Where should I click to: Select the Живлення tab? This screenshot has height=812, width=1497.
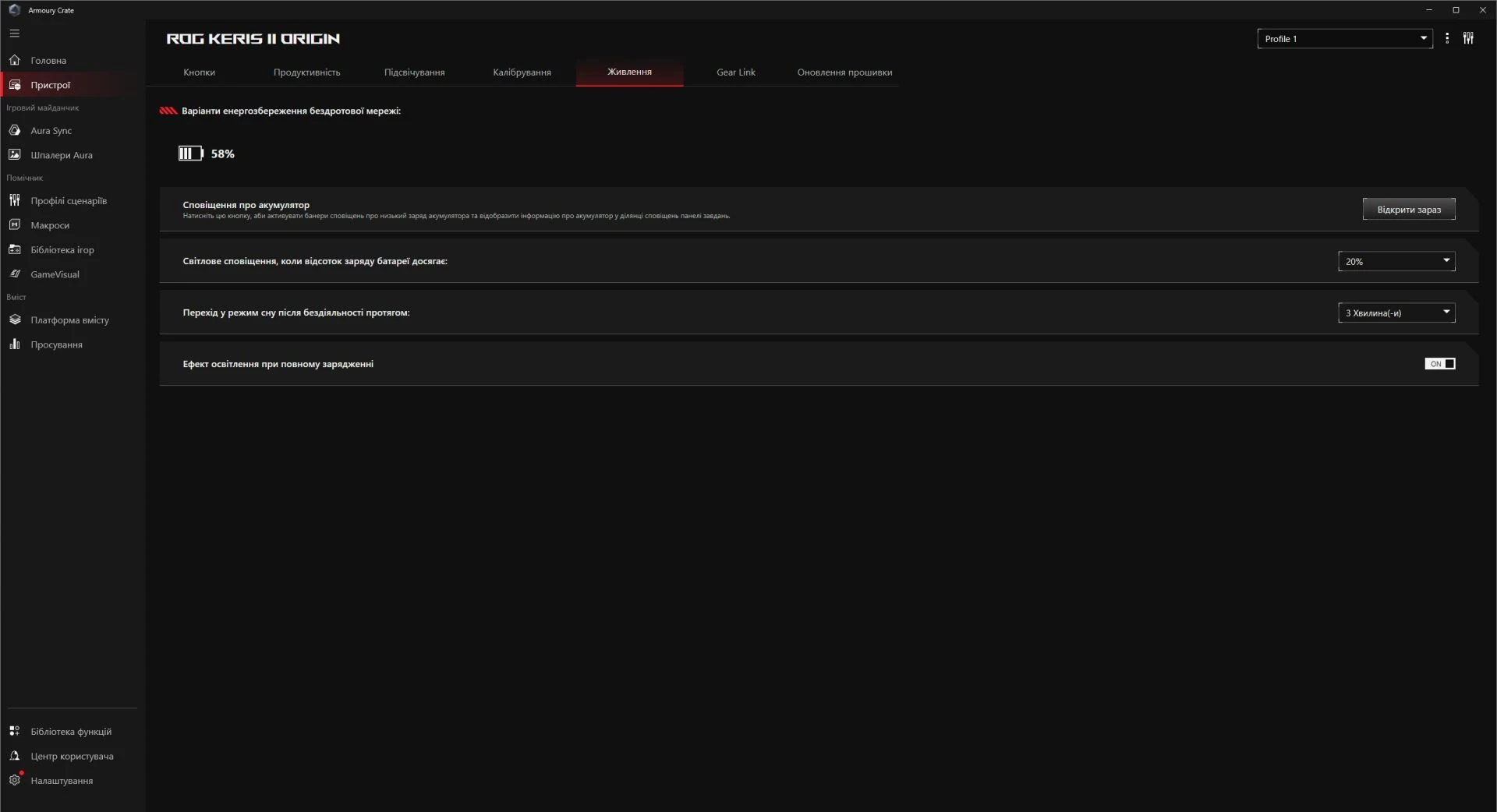(x=629, y=72)
